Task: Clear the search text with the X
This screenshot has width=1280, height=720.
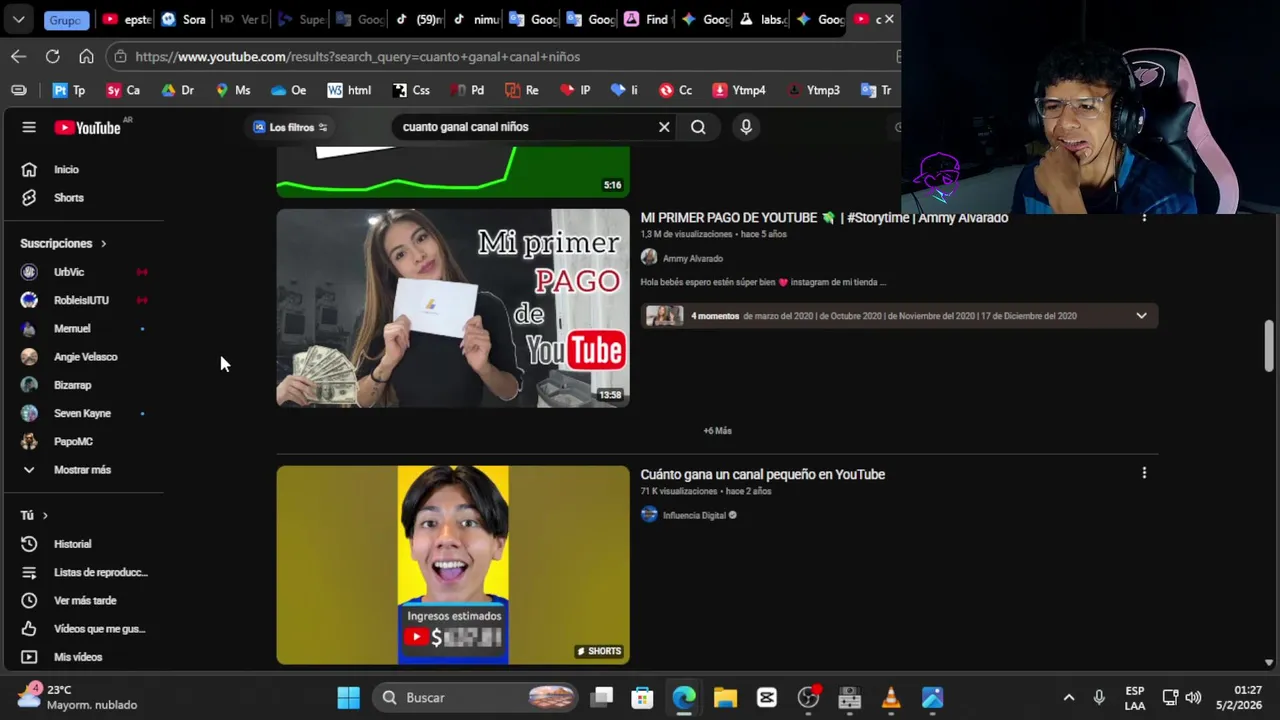Action: [664, 127]
